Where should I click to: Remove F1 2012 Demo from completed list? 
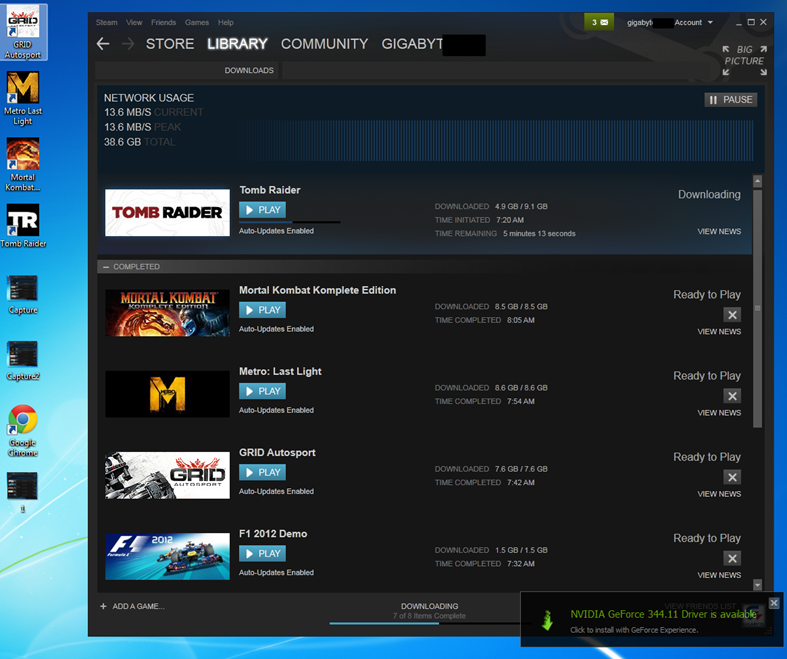click(732, 559)
